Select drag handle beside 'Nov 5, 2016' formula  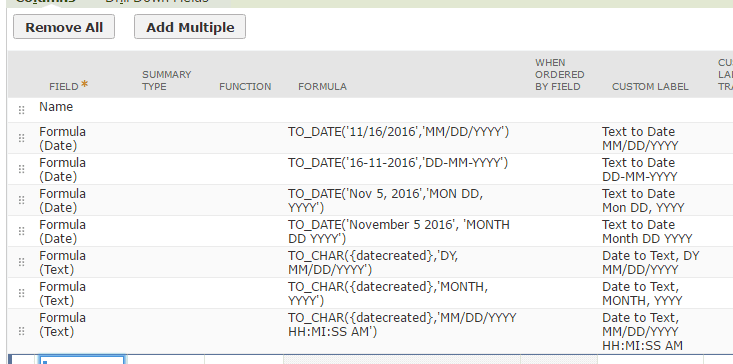[22, 200]
